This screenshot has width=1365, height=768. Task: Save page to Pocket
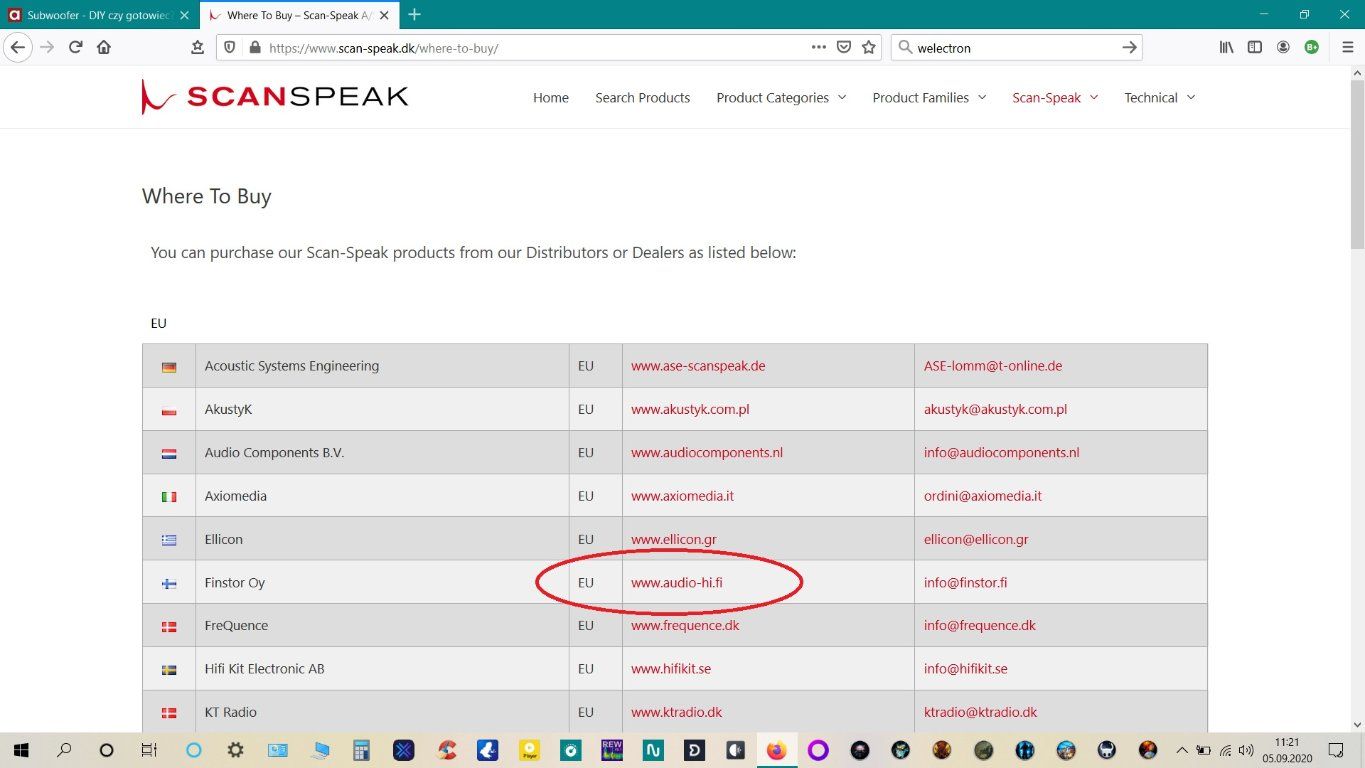pos(844,47)
